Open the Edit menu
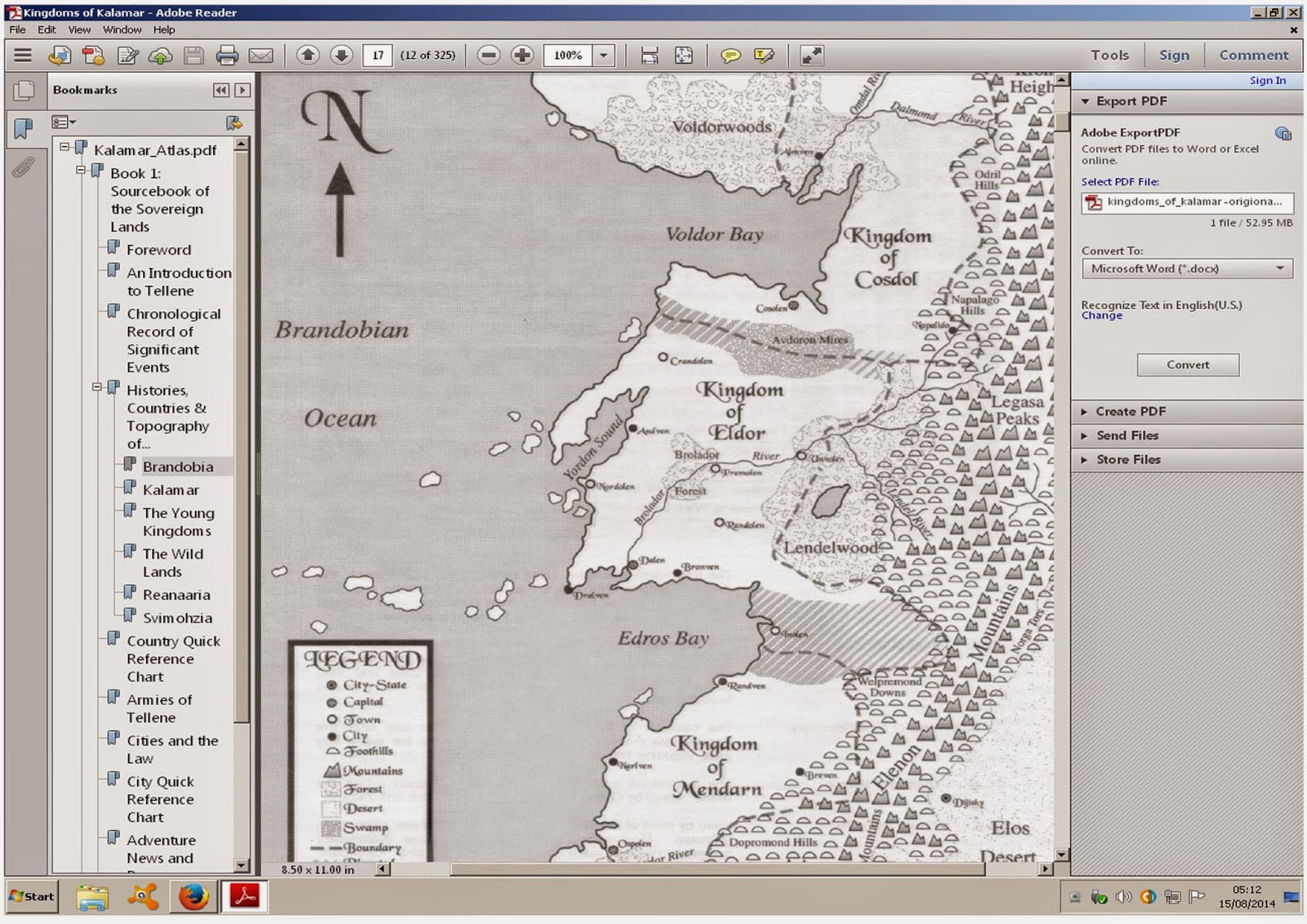Viewport: 1307px width, 924px height. click(x=47, y=29)
